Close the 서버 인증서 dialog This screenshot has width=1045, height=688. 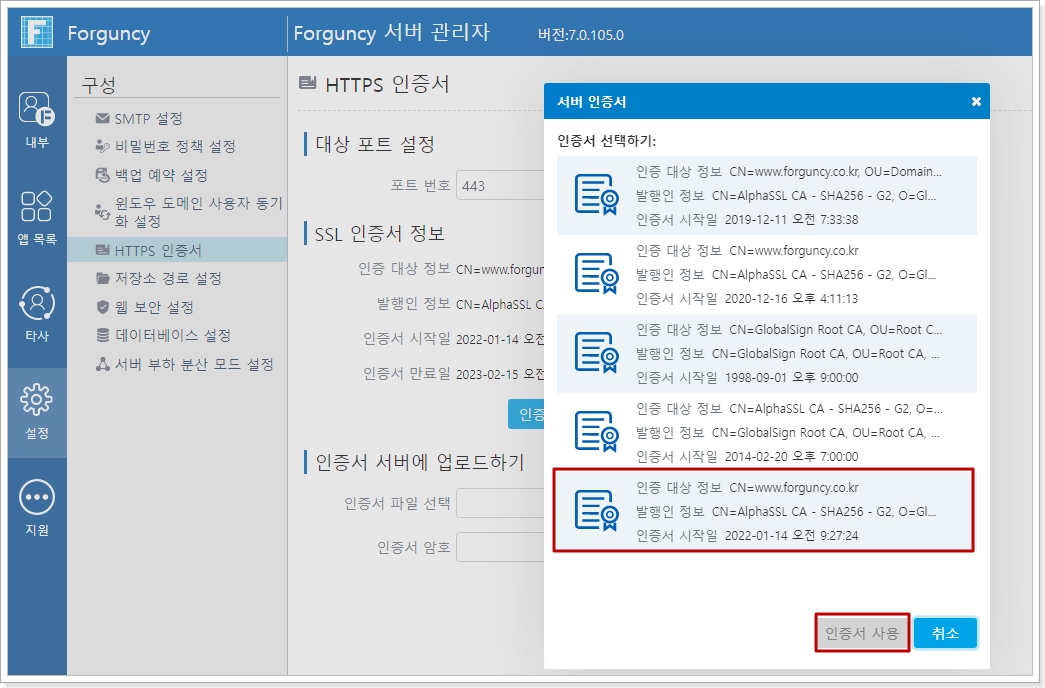[976, 102]
